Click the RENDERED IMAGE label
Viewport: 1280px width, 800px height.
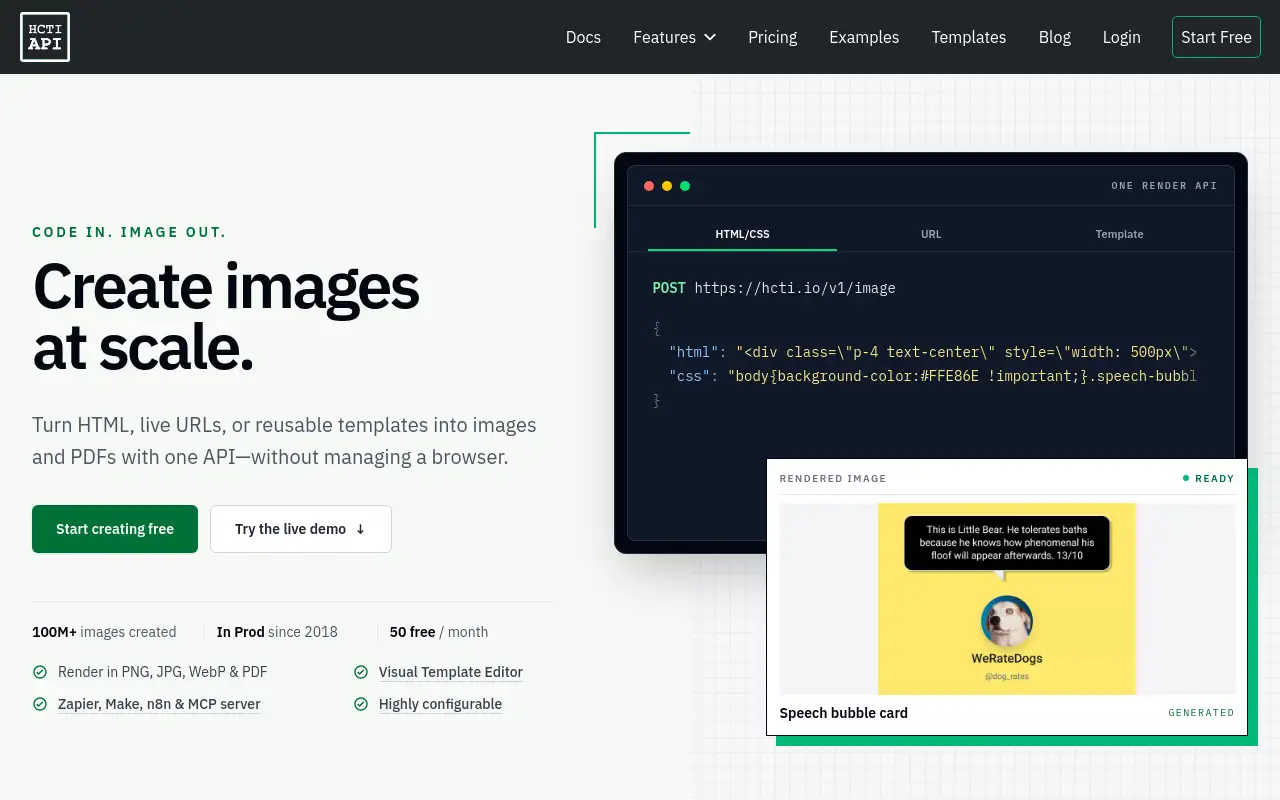coord(833,478)
